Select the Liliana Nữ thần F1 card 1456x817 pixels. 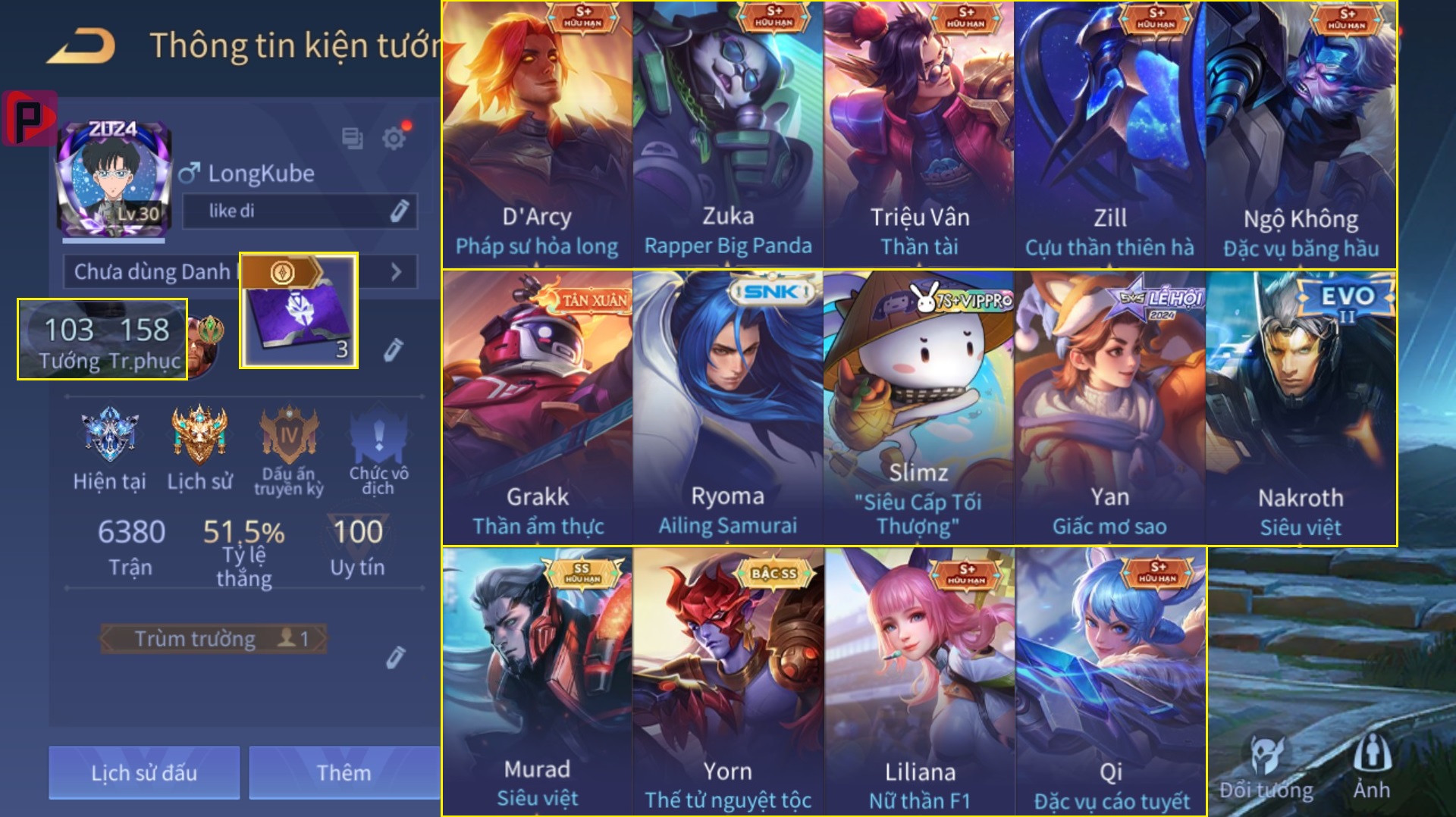pyautogui.click(x=920, y=681)
